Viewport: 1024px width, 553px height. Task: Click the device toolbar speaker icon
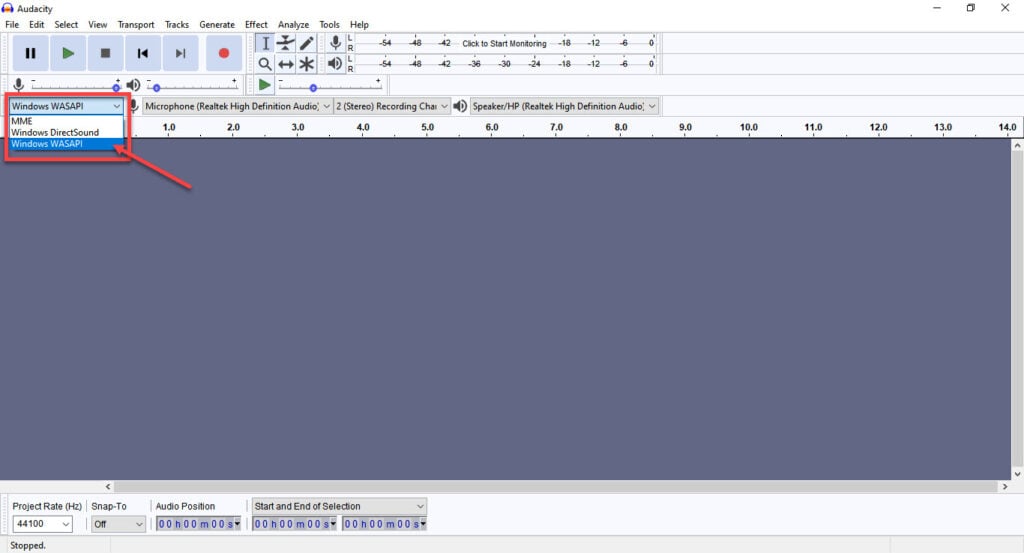(460, 106)
